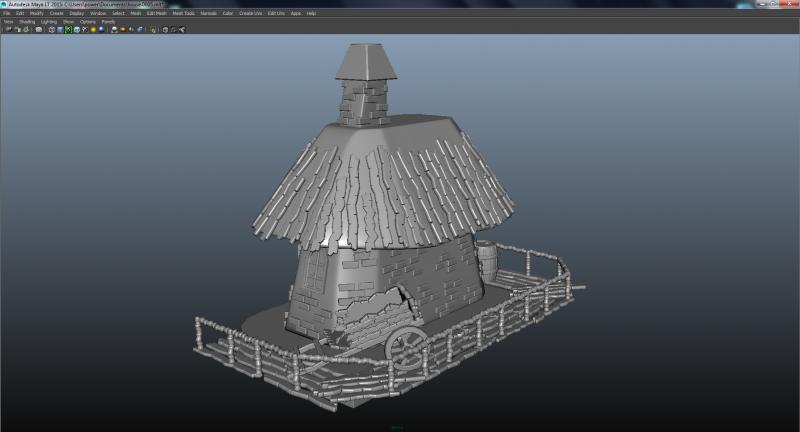This screenshot has width=800, height=432.
Task: Open the viewport Panels menu
Action: click(x=108, y=22)
